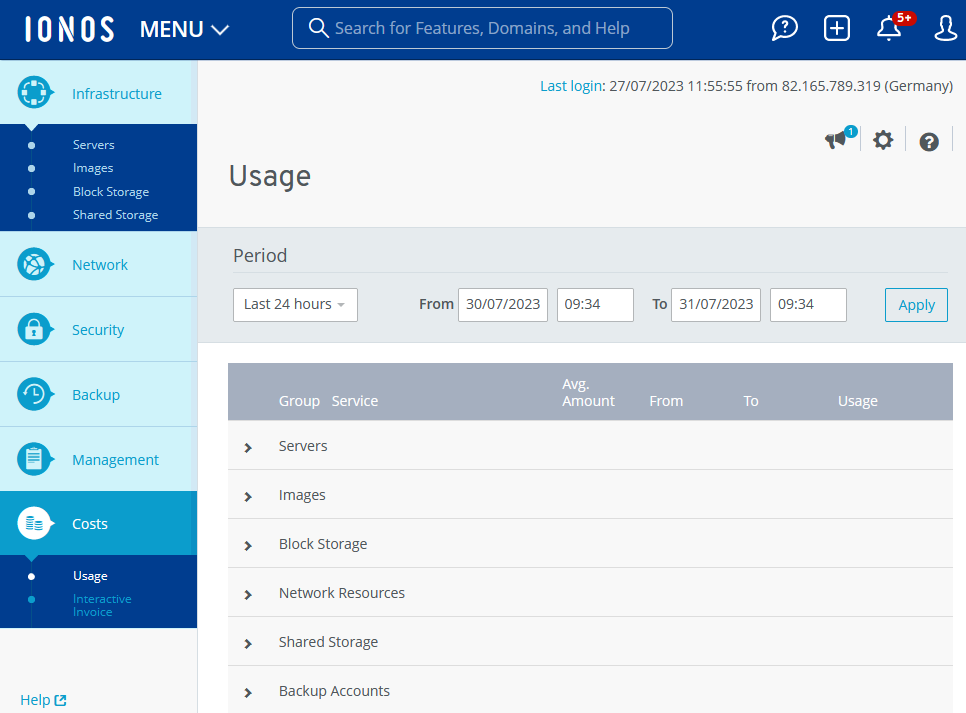This screenshot has height=713, width=966.
Task: Select Interactive Invoice under Costs
Action: point(102,605)
